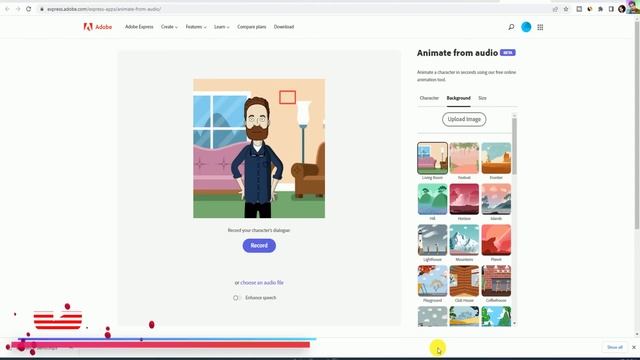Bookmark this page with the star icon
This screenshot has height=360, width=640.
(x=566, y=9)
